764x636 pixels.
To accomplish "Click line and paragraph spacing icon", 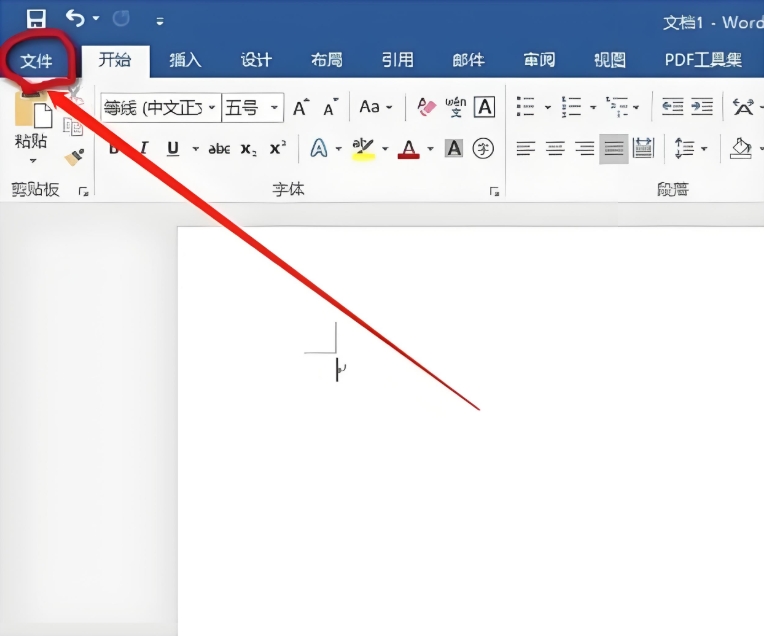I will coord(684,148).
